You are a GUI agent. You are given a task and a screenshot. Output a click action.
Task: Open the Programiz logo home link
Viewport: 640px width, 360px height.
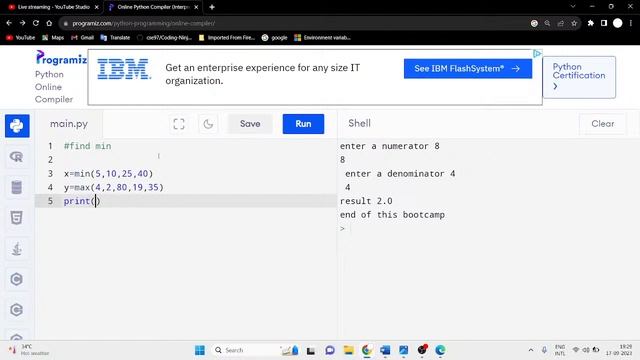point(61,58)
